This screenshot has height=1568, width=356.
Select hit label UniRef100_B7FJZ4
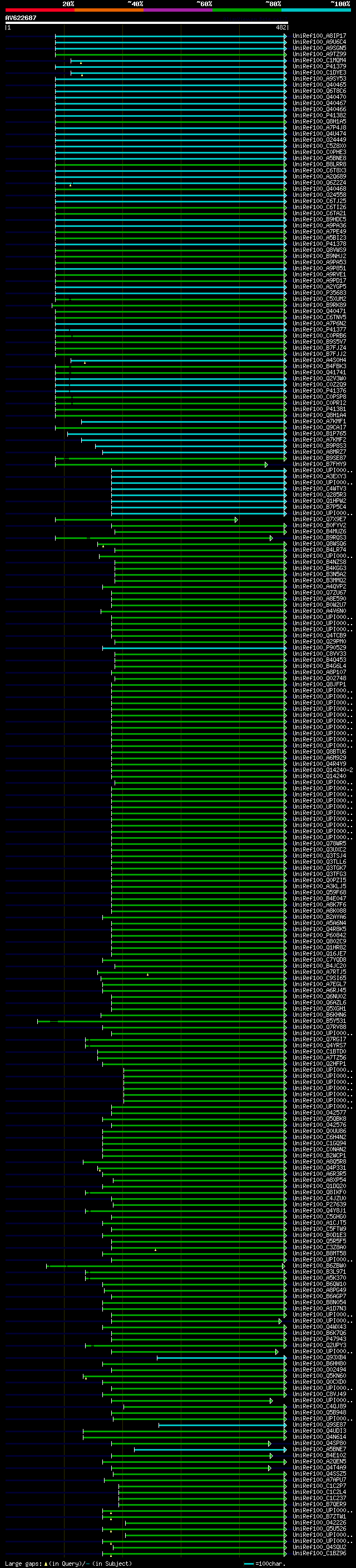pos(319,348)
